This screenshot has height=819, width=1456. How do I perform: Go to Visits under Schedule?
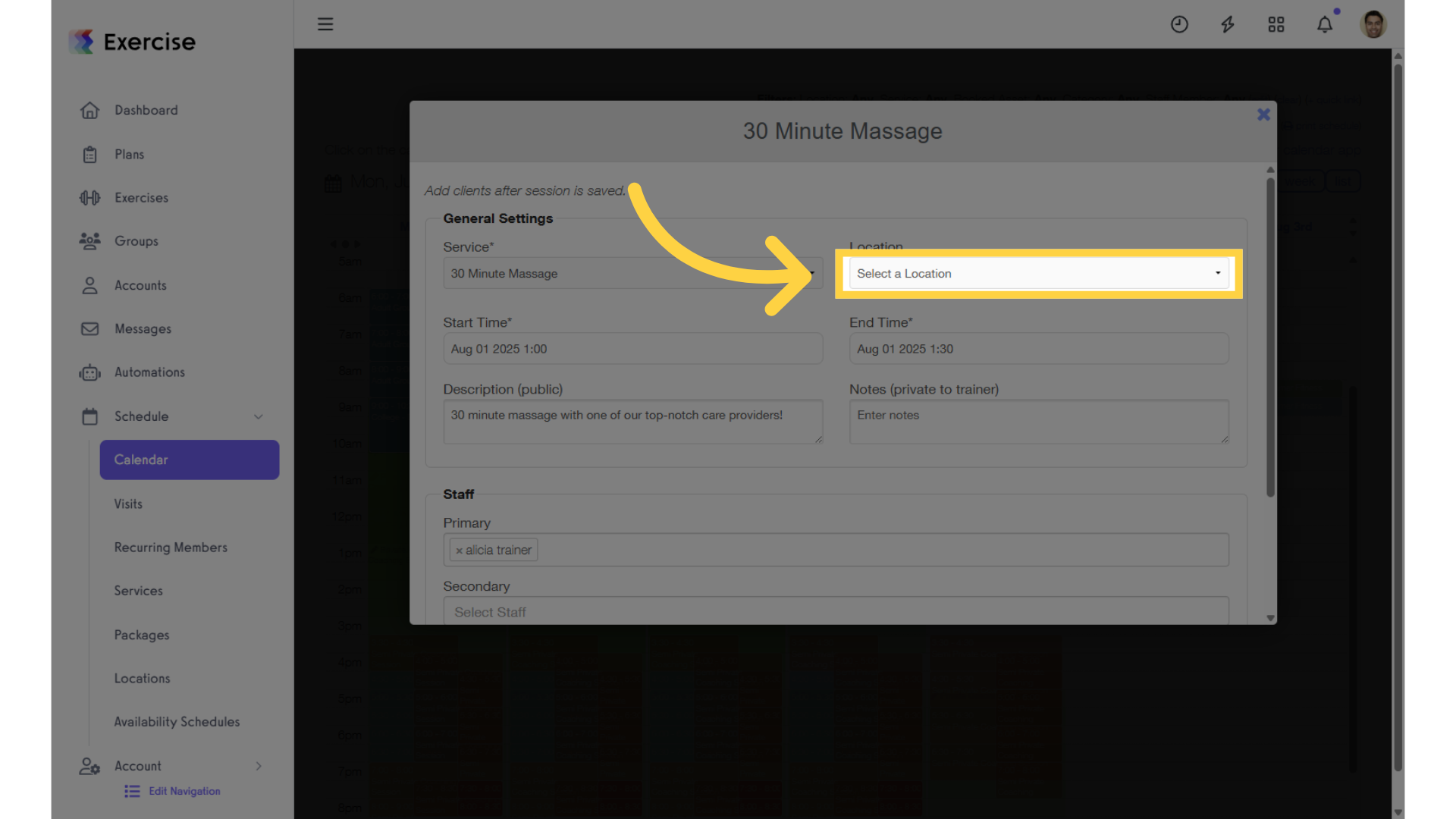coord(128,504)
